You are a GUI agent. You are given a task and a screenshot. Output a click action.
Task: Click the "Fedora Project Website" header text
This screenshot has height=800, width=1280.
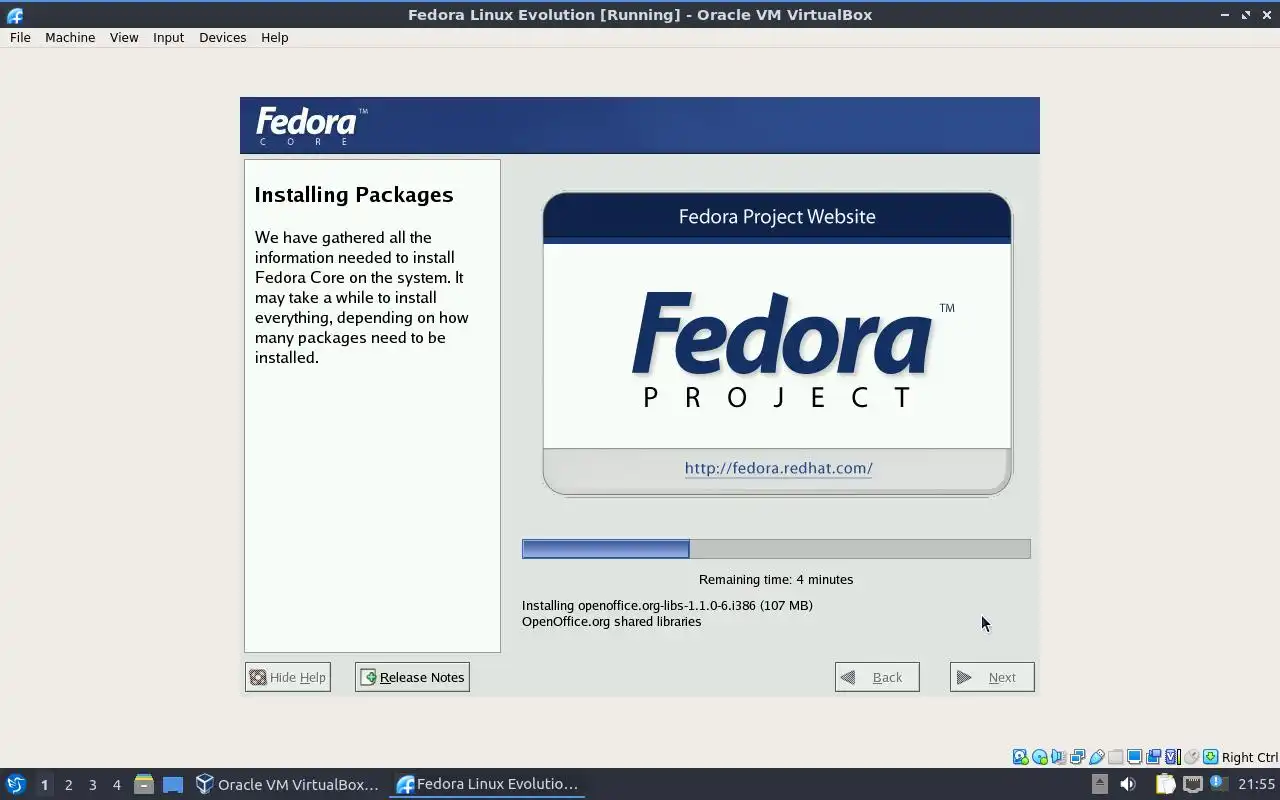pos(777,217)
